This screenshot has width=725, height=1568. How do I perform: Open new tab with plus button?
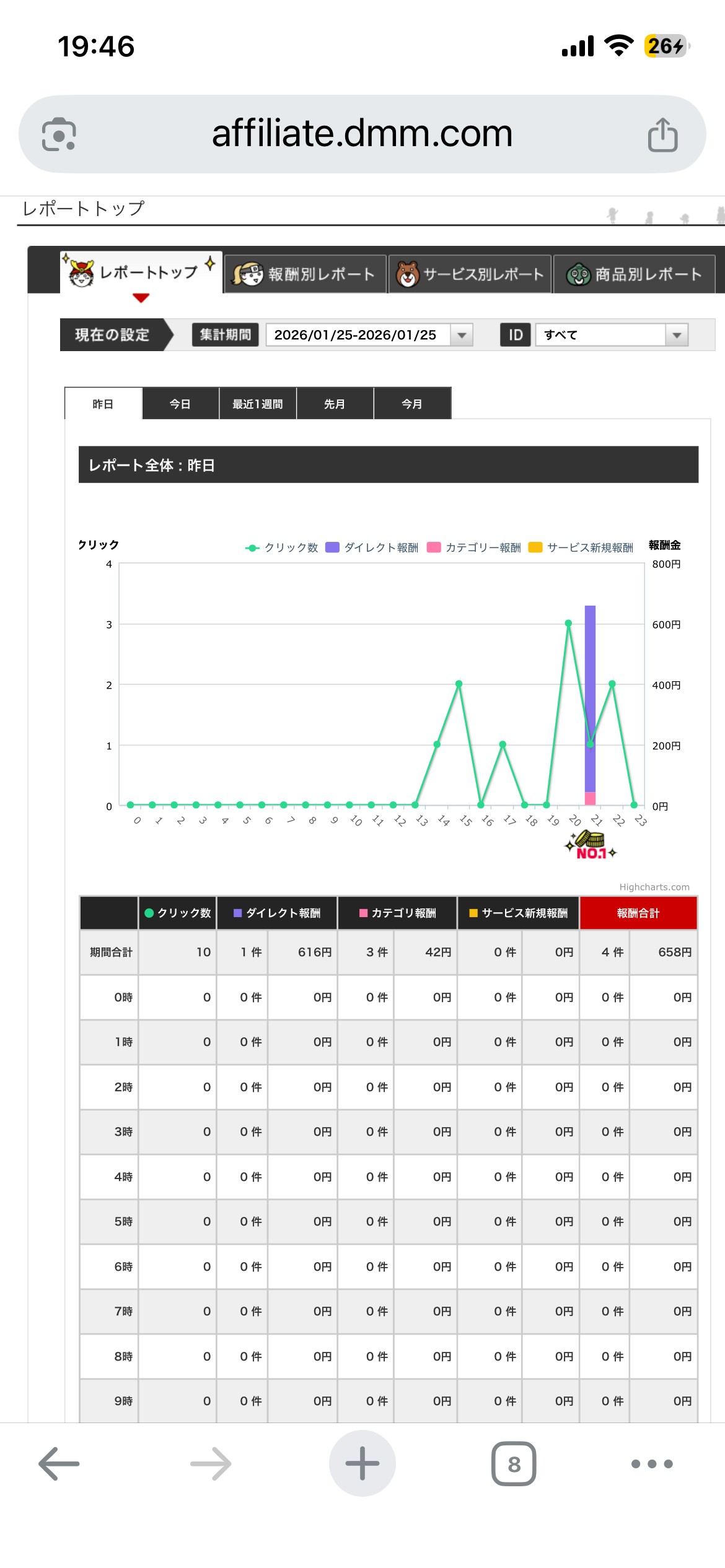[x=362, y=1463]
